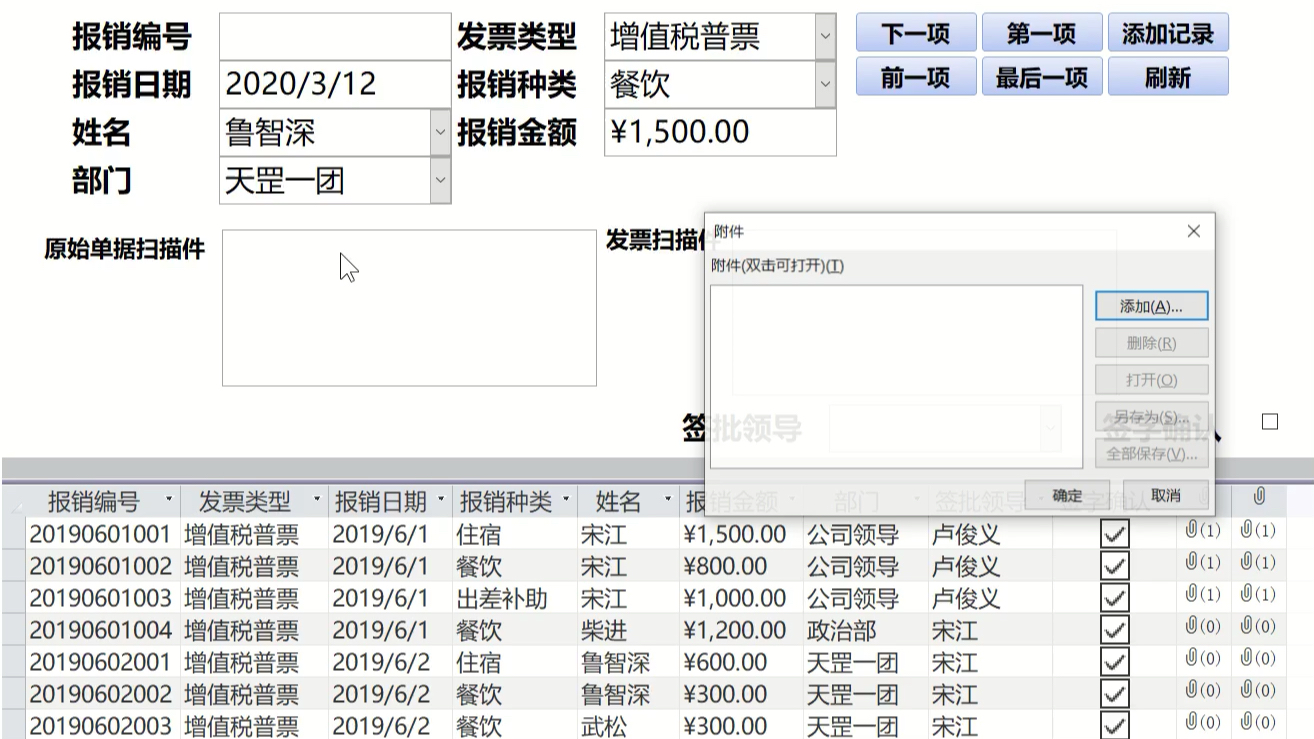Screen dimensions: 1314x739
Task: Click 添加(A)... in the attachments dialog
Action: [x=1152, y=307]
